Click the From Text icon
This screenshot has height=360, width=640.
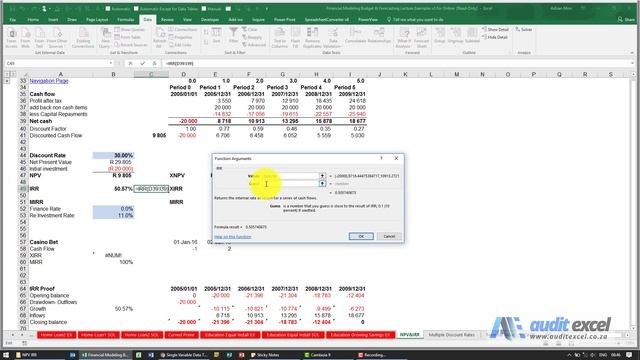39,38
